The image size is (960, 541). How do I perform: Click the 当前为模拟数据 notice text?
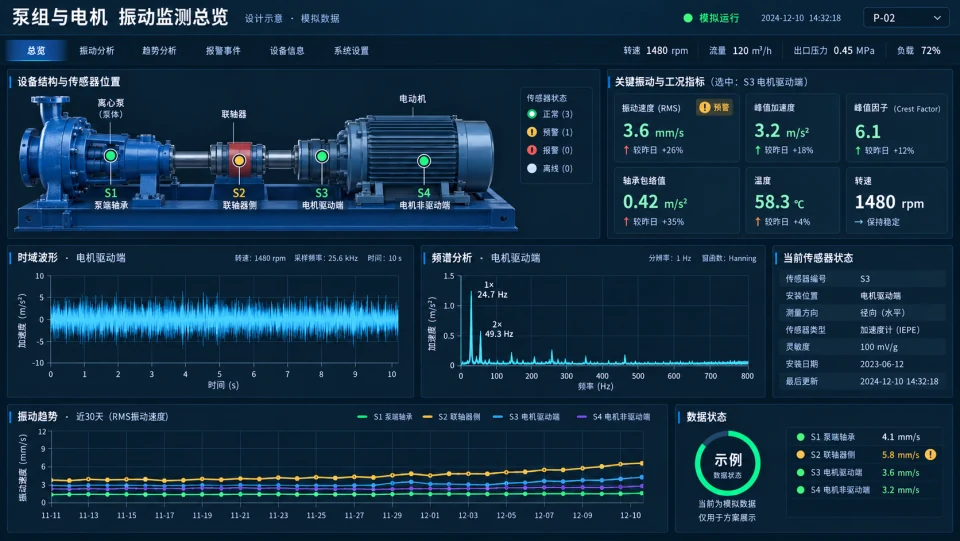click(x=727, y=504)
